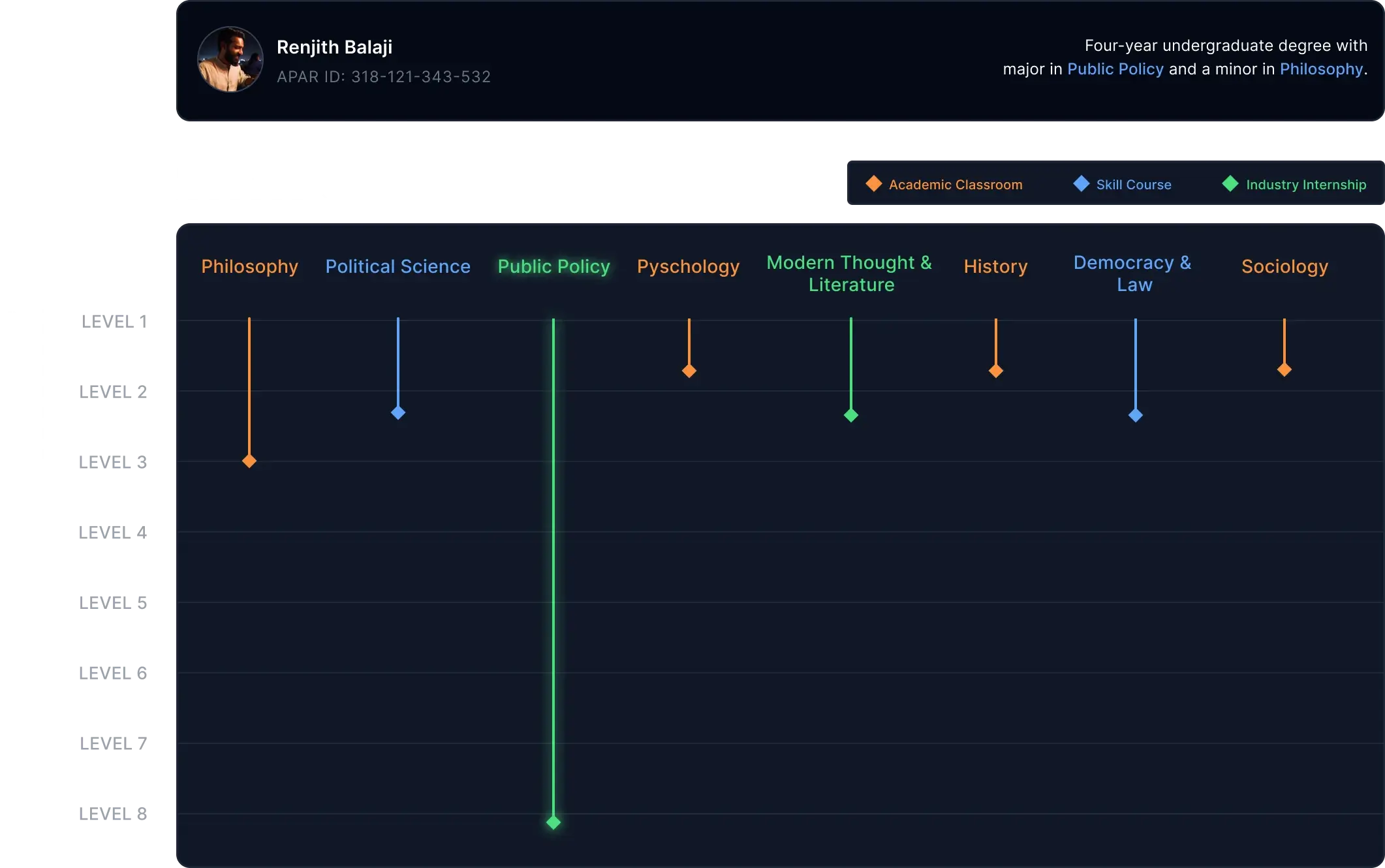Click the History track diamond marker
Viewport: 1385px width, 868px height.
point(996,371)
